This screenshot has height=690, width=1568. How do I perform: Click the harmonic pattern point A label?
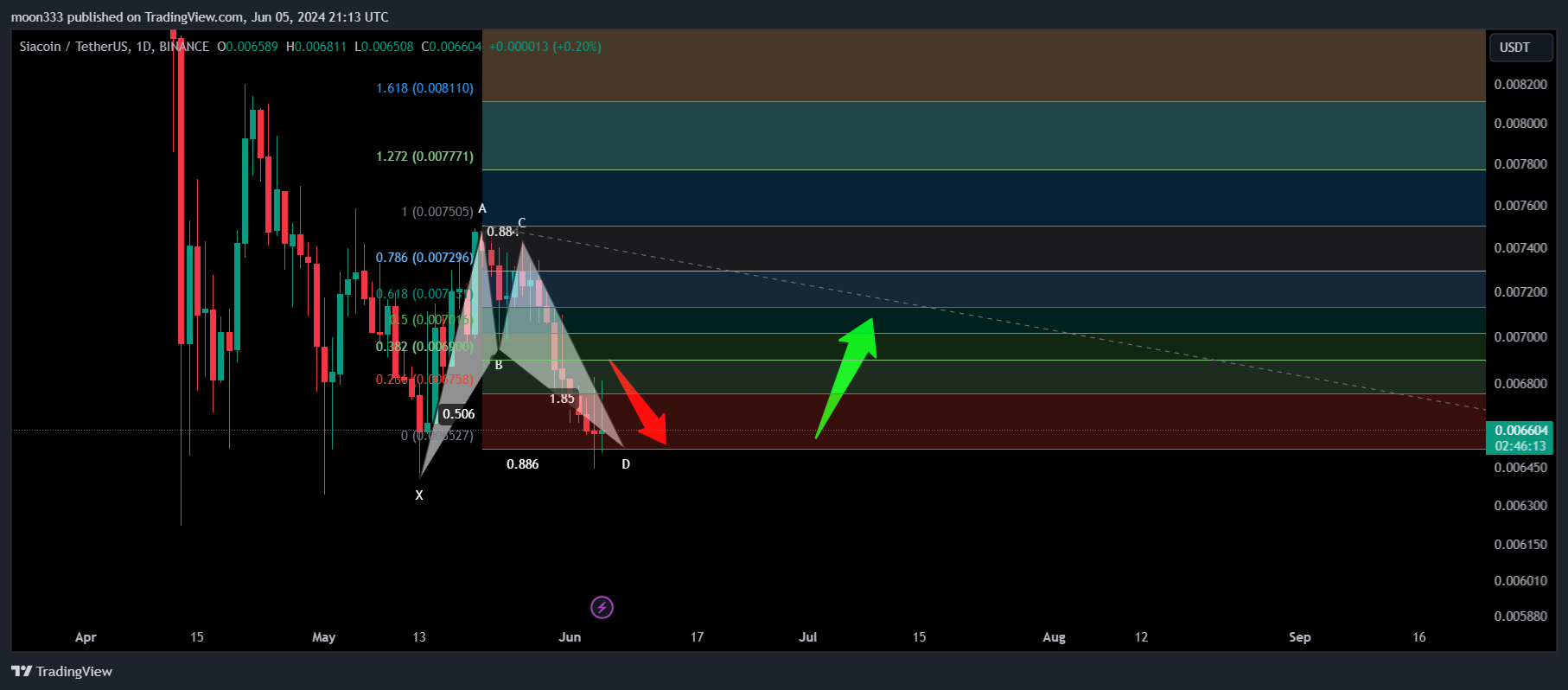pyautogui.click(x=482, y=208)
